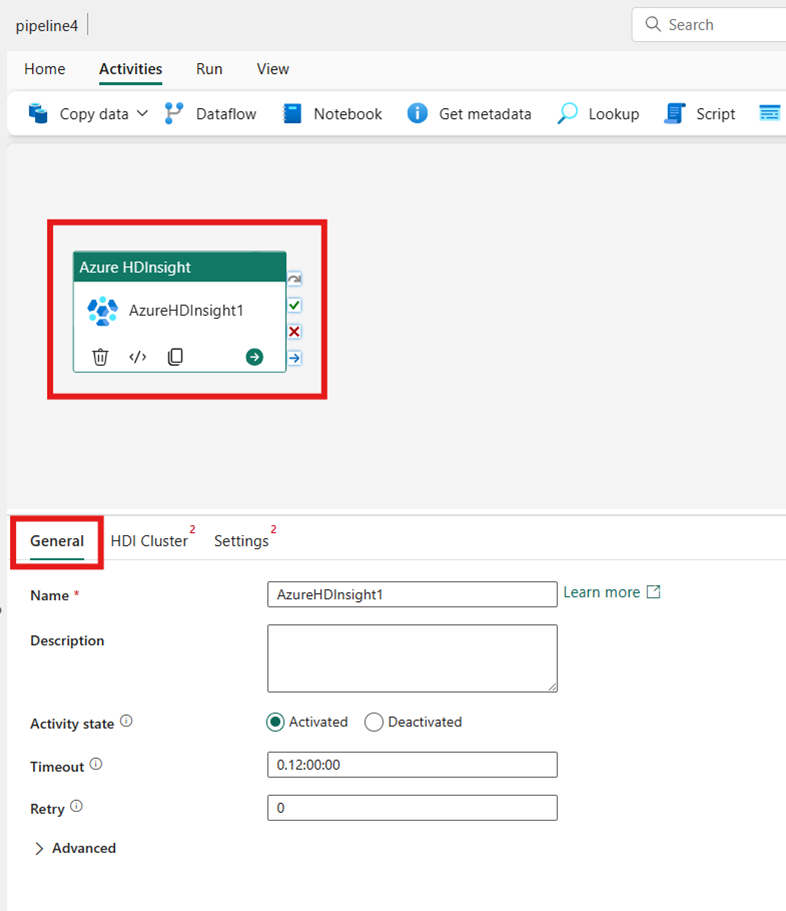The height and width of the screenshot is (911, 786).
Task: Select the Deactivated radio button
Action: (374, 722)
